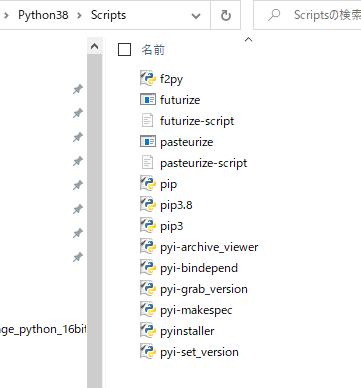This screenshot has width=361, height=388.
Task: Select the futurize-script text file icon
Action: 147,120
